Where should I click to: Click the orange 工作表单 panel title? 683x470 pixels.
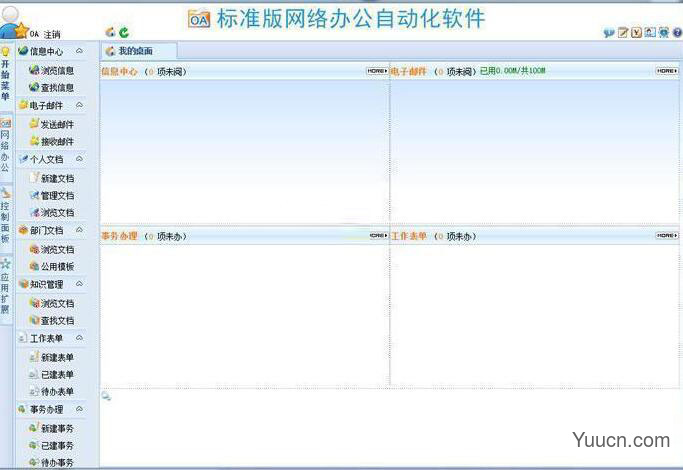[x=409, y=236]
